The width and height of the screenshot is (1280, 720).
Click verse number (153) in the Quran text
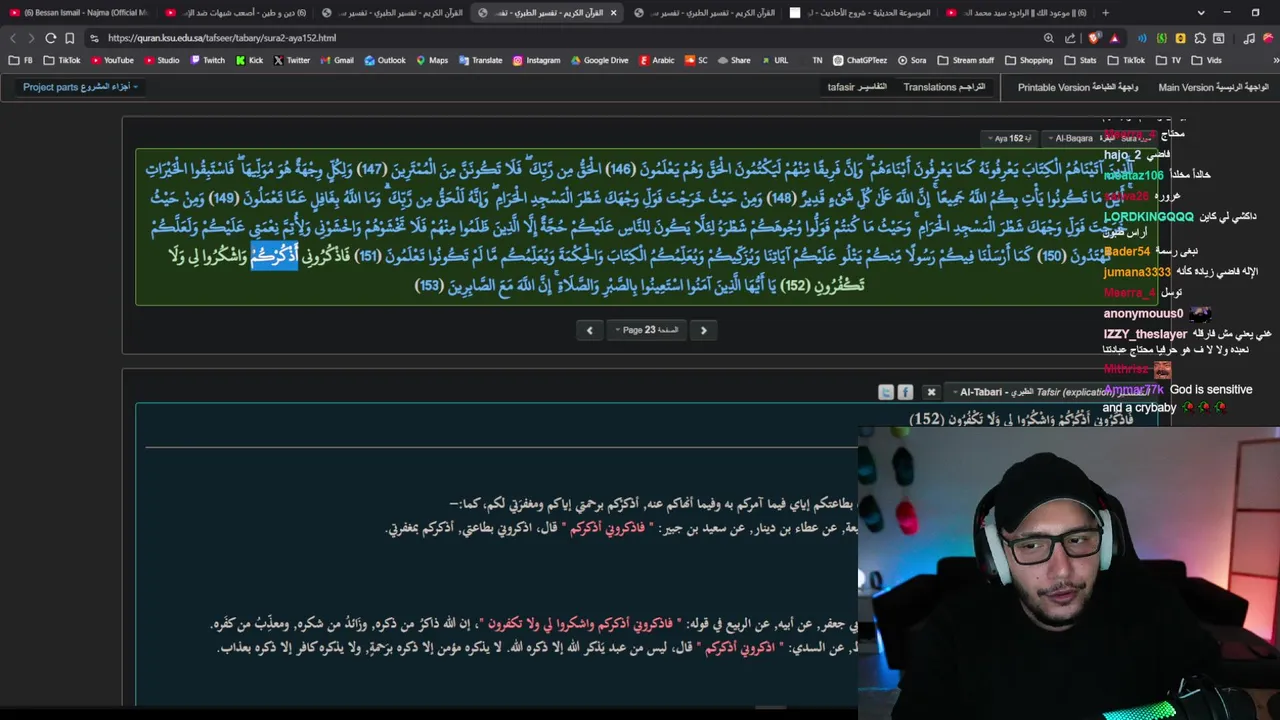(x=428, y=286)
